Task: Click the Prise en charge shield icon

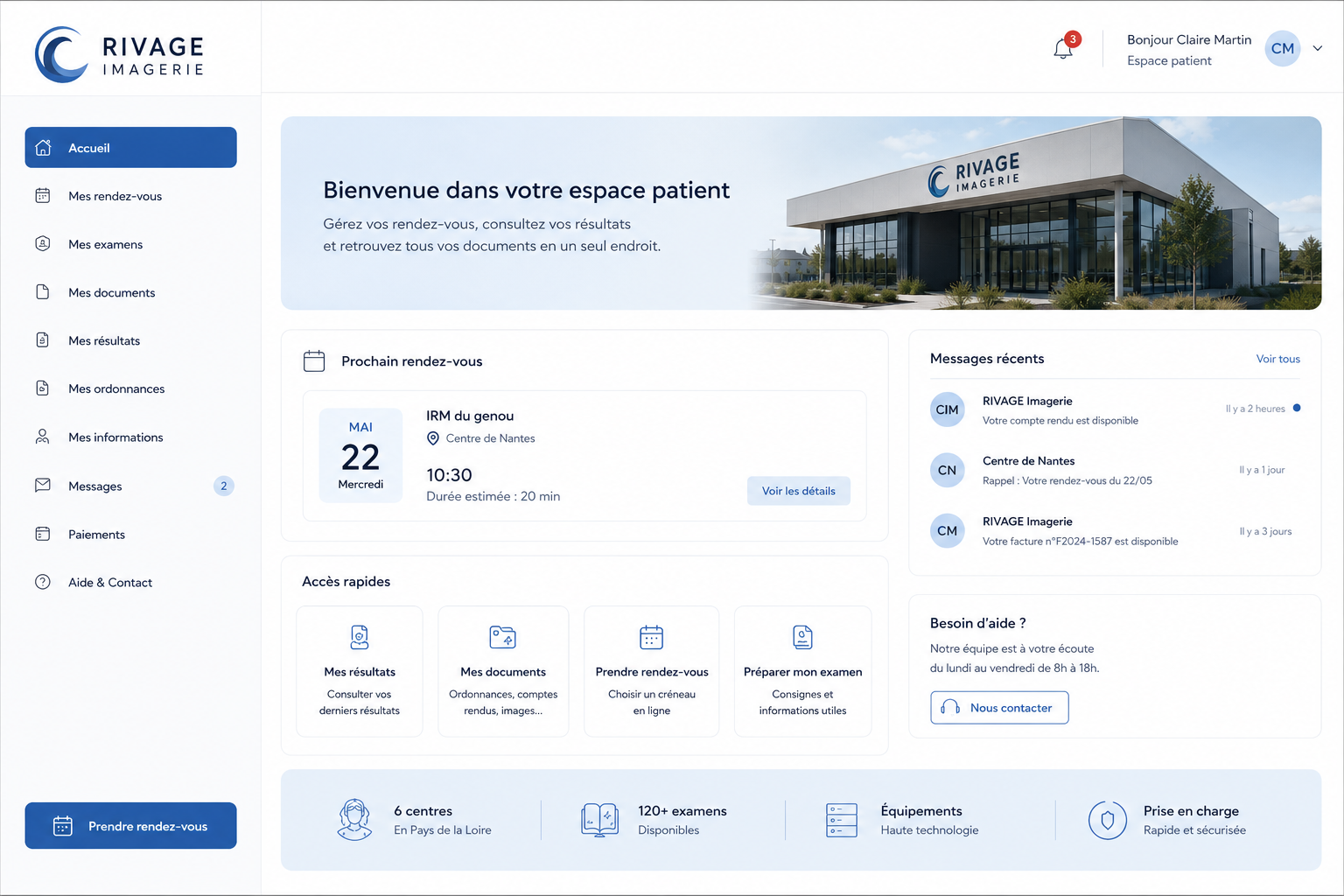Action: (x=1108, y=820)
